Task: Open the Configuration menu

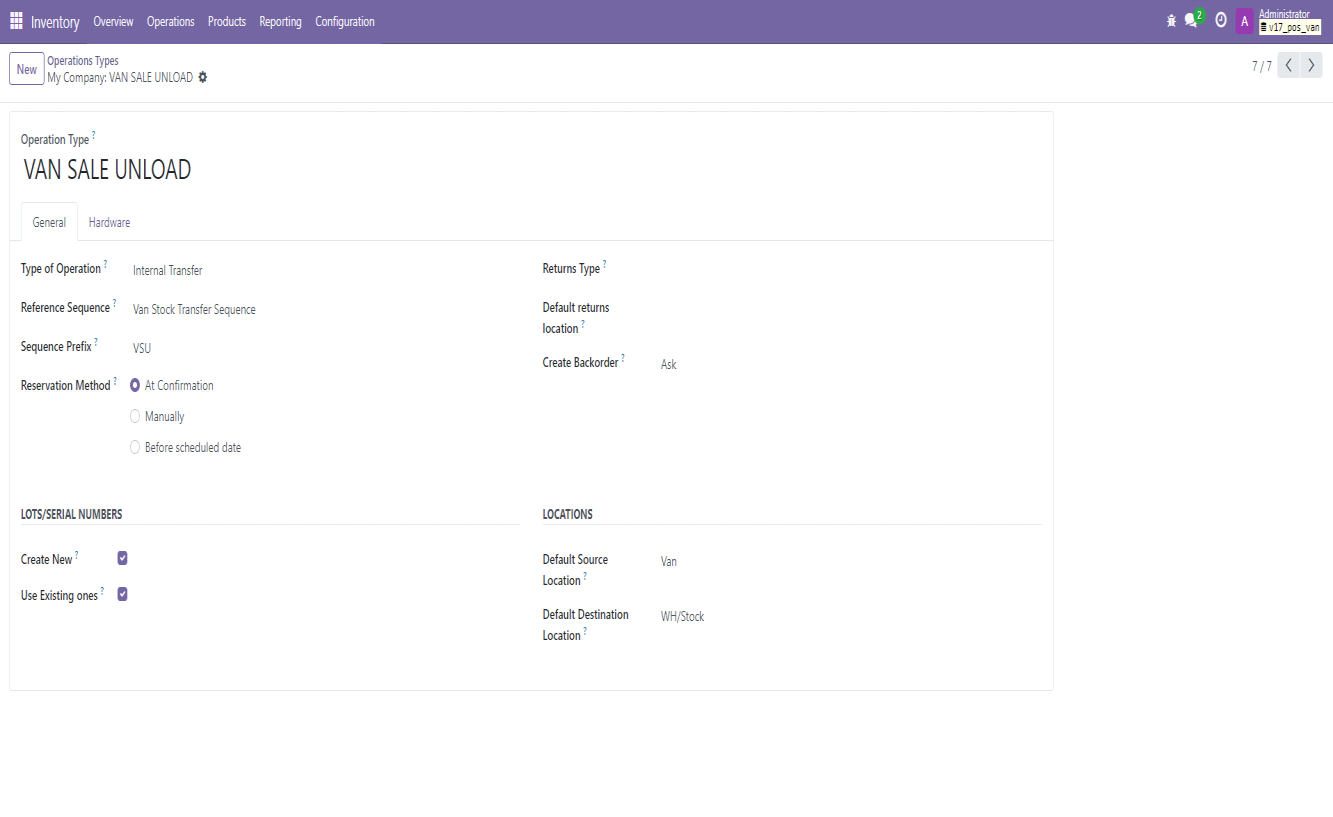Action: (x=345, y=21)
